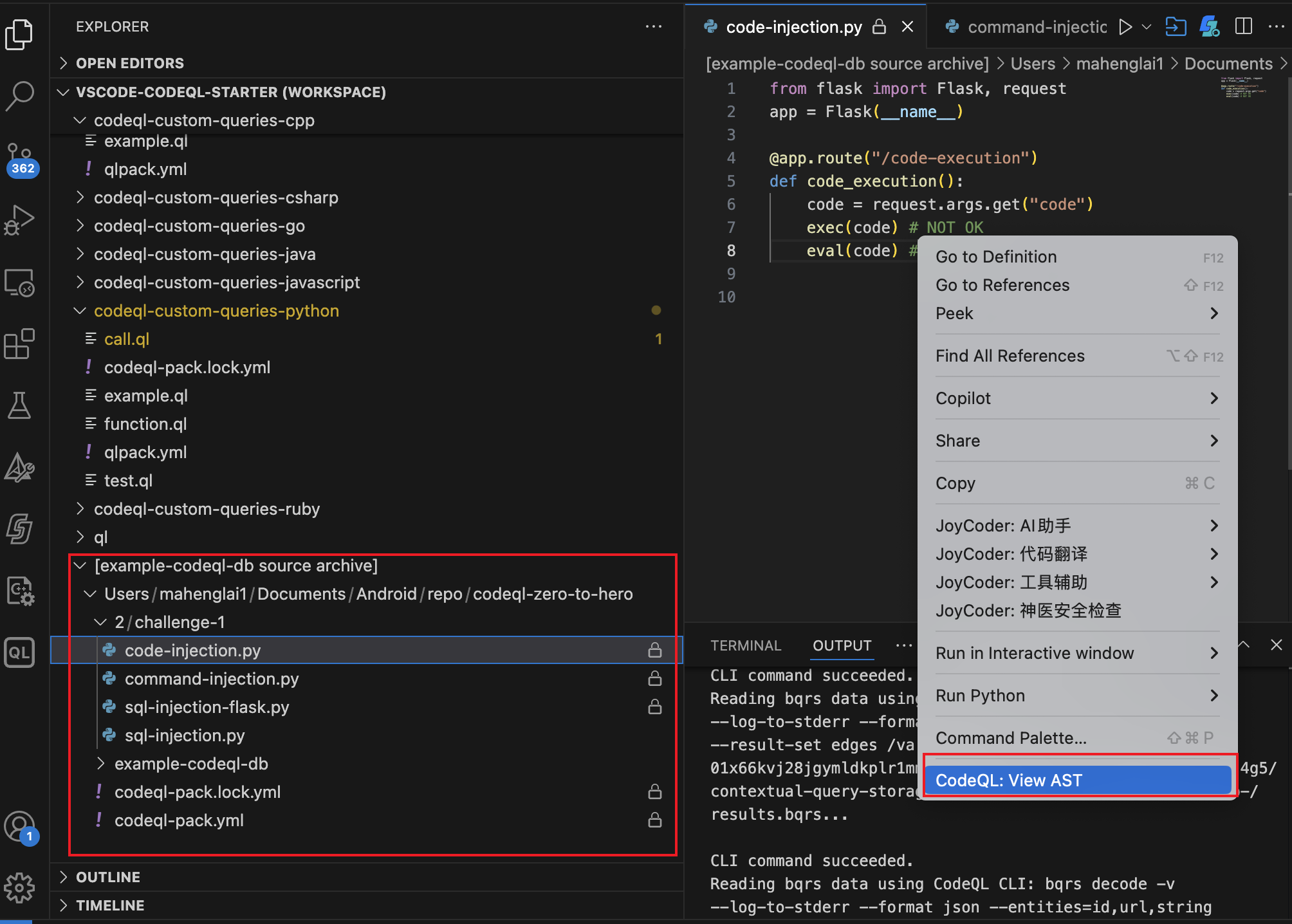
Task: Open the Accounts icon in activity bar
Action: tap(19, 827)
